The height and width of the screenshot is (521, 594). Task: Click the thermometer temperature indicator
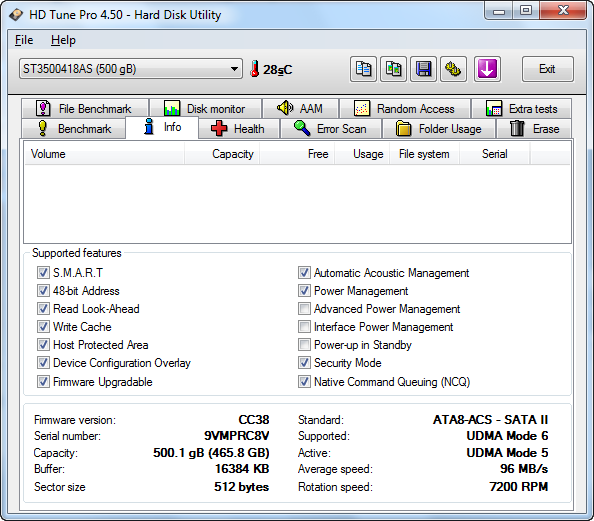255,69
